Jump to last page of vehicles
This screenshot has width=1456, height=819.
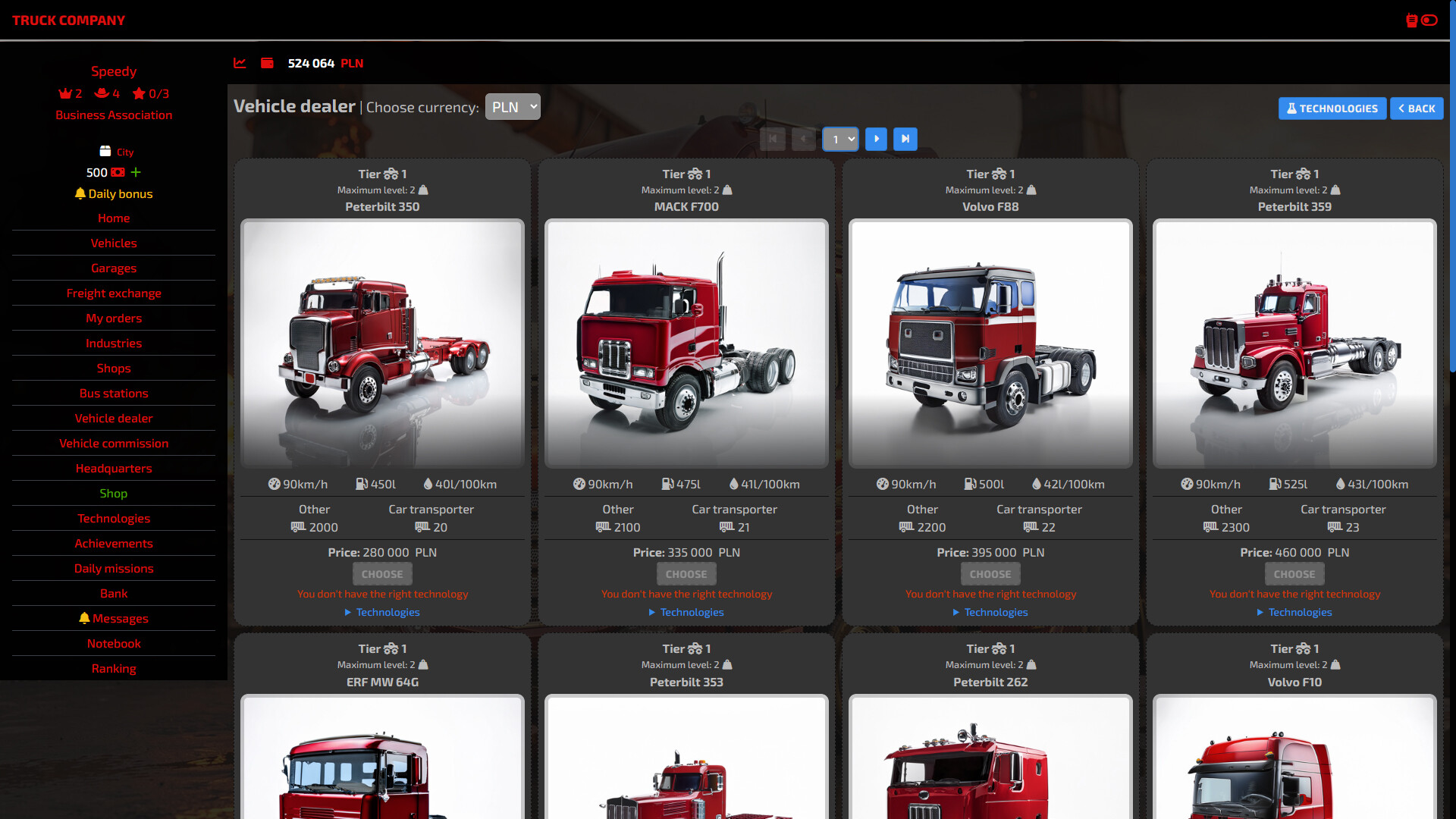(x=905, y=139)
